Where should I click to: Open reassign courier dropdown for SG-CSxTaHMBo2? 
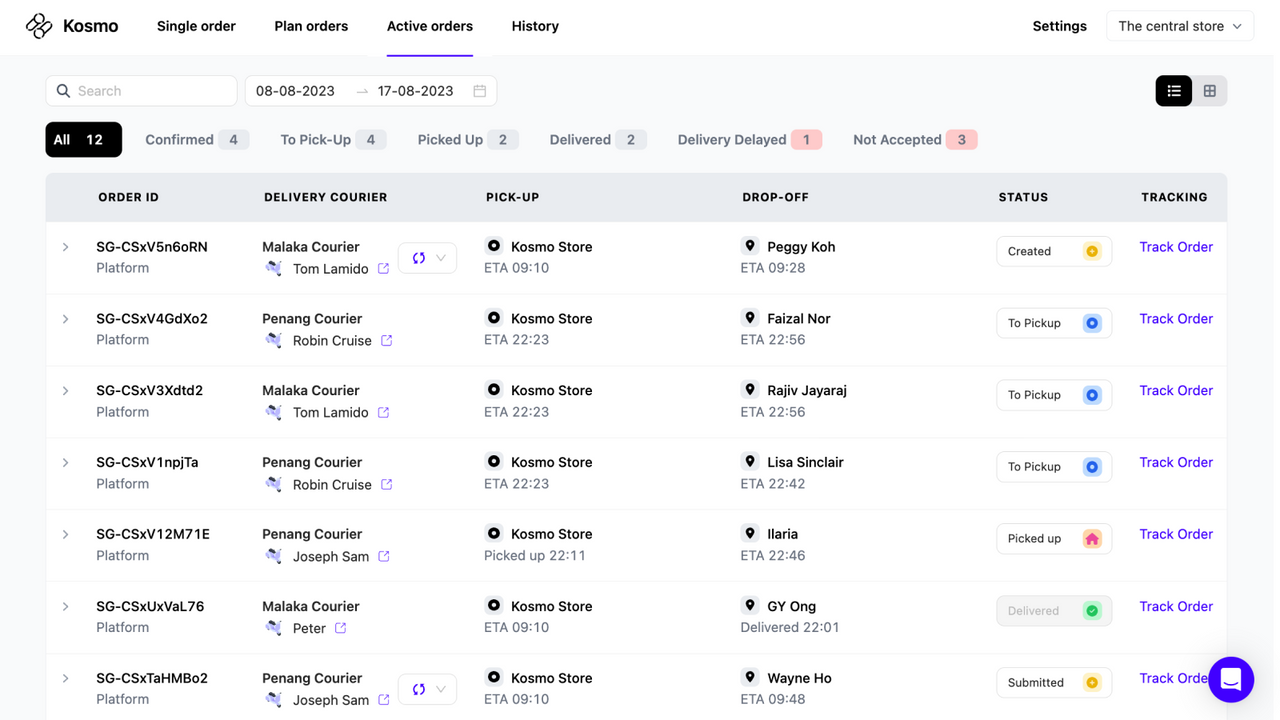pyautogui.click(x=428, y=689)
